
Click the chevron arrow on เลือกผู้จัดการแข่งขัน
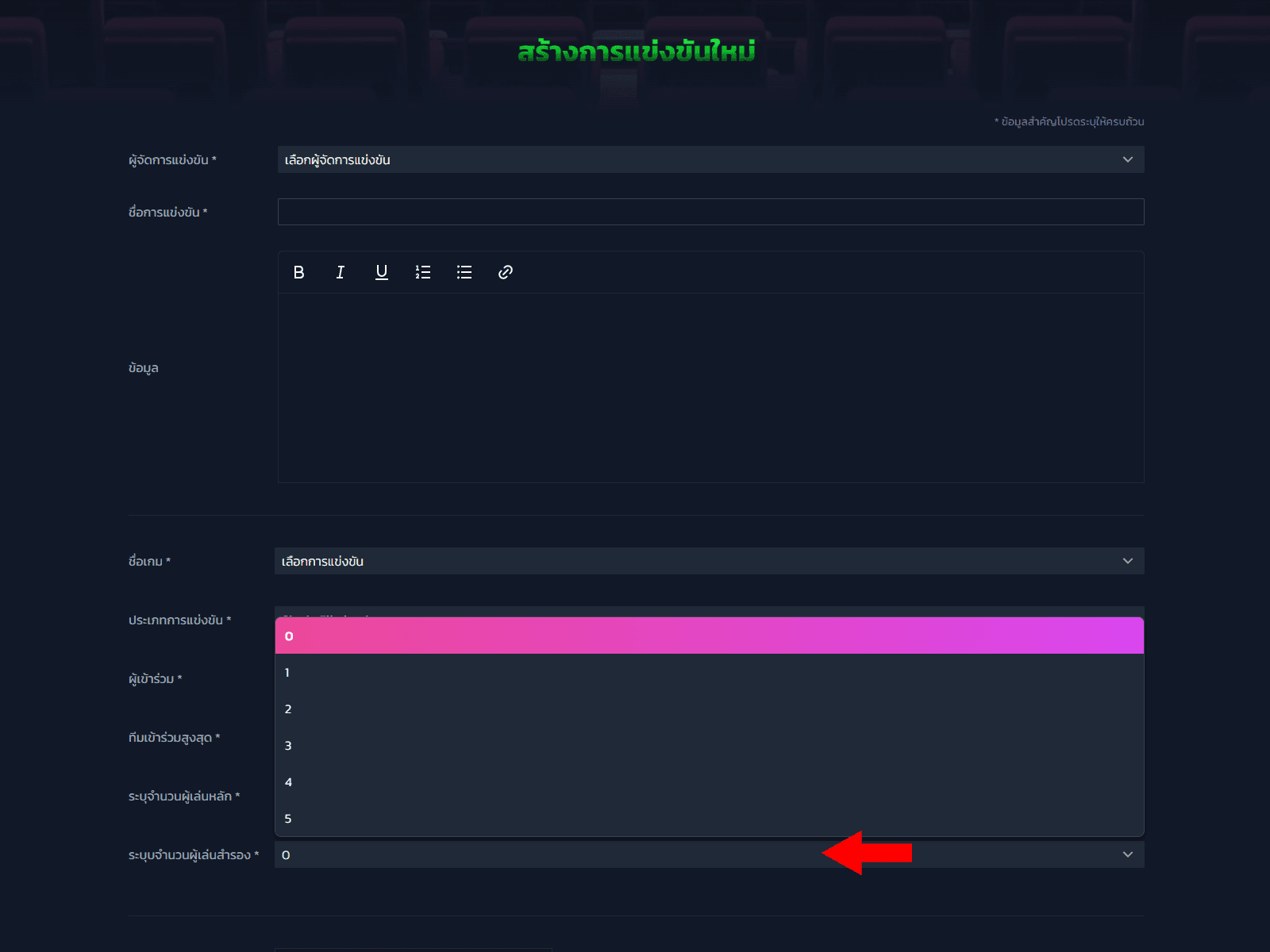(1127, 159)
